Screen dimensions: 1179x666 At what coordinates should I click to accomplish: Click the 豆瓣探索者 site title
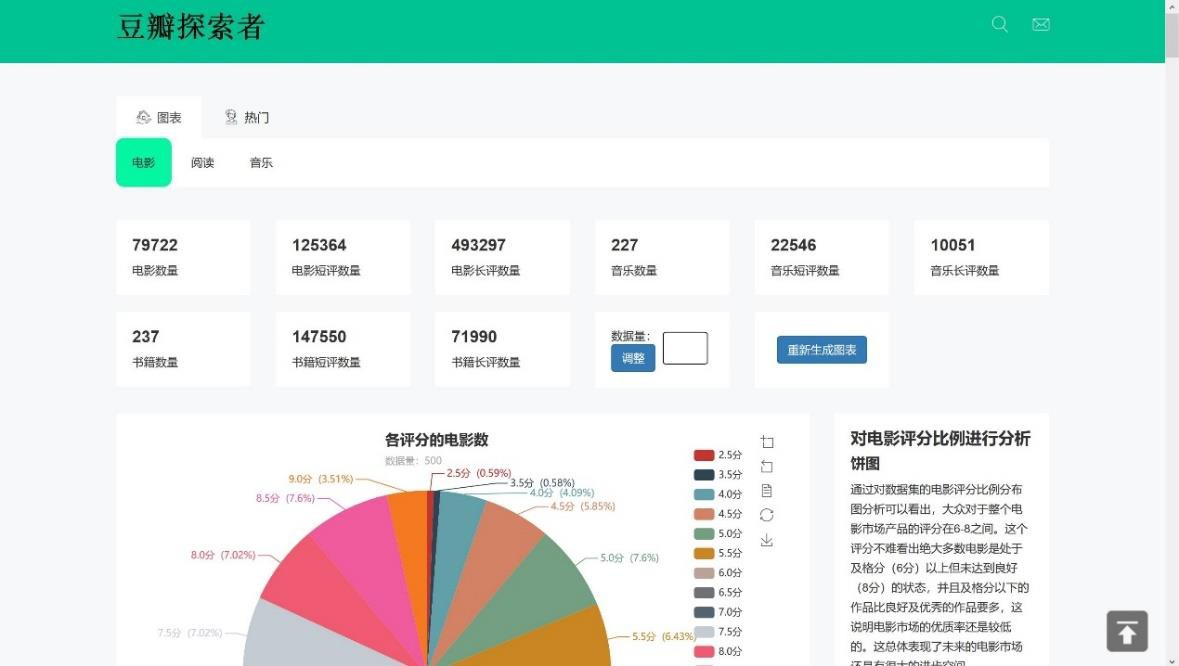click(191, 27)
